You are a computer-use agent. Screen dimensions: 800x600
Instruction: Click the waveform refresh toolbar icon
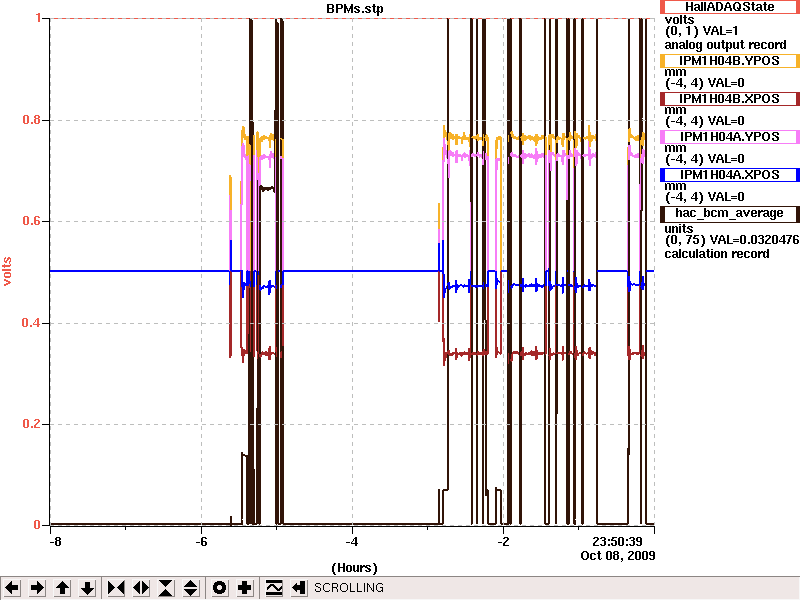click(x=274, y=588)
